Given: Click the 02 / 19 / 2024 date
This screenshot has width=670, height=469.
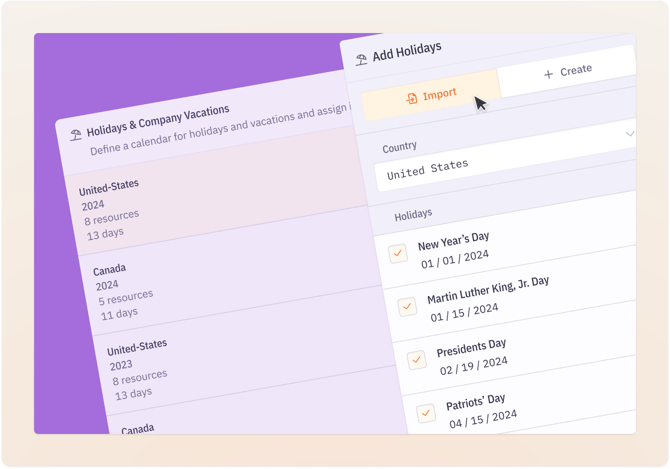Looking at the screenshot, I should [474, 365].
